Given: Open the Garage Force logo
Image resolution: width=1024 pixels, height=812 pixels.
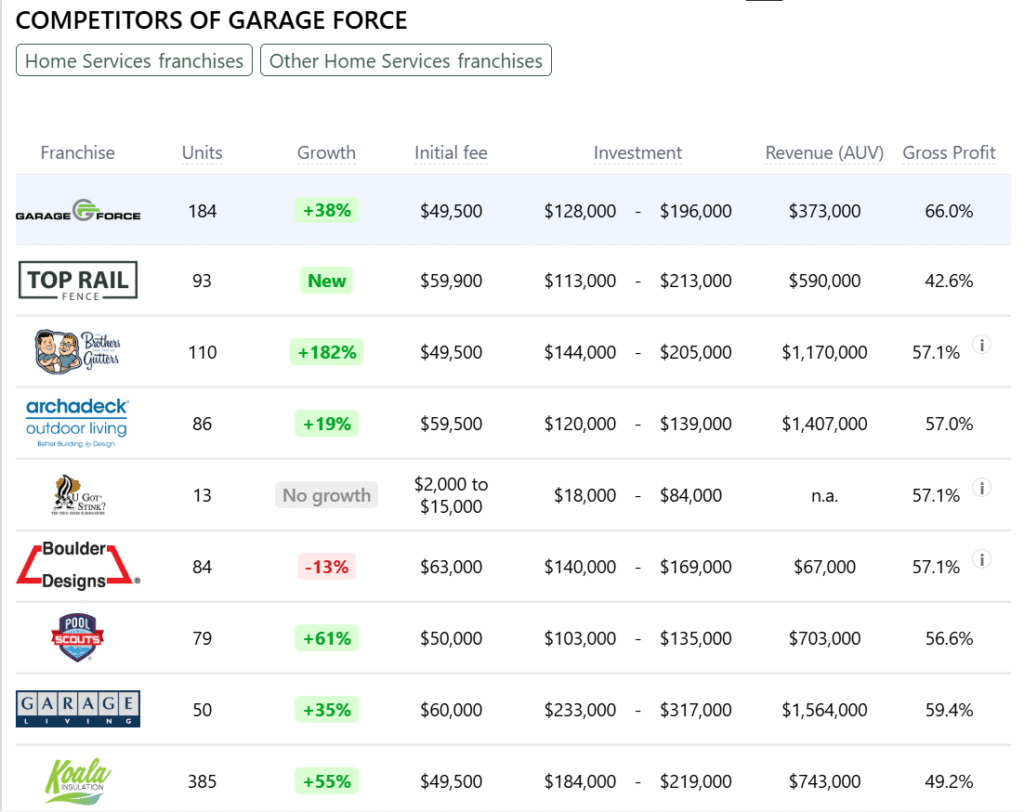Looking at the screenshot, I should (x=78, y=210).
